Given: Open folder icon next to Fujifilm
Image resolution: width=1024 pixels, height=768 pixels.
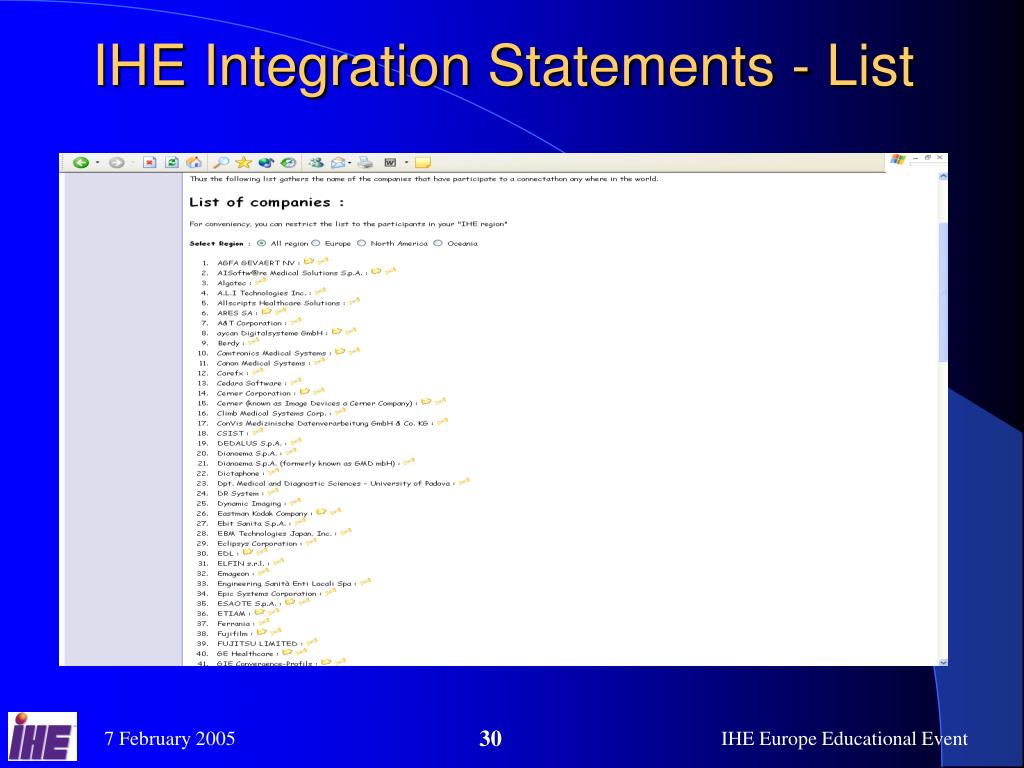Looking at the screenshot, I should (x=261, y=632).
